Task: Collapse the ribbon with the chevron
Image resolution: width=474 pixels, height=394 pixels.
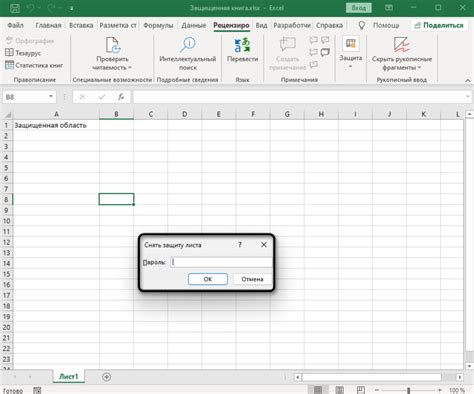Action: pyautogui.click(x=468, y=80)
